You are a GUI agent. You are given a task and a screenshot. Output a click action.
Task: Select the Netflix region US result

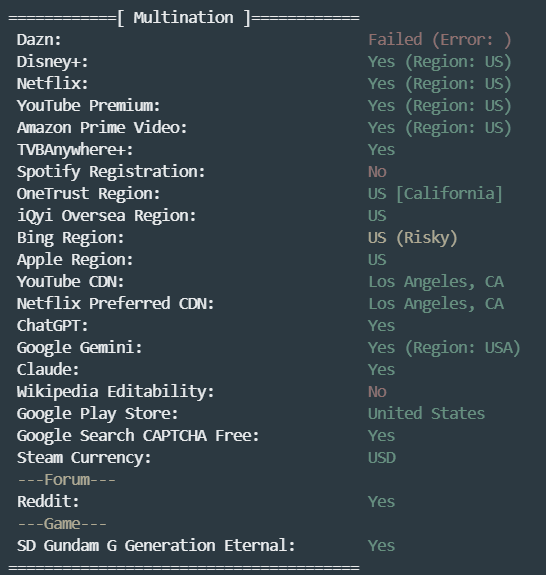pos(439,84)
